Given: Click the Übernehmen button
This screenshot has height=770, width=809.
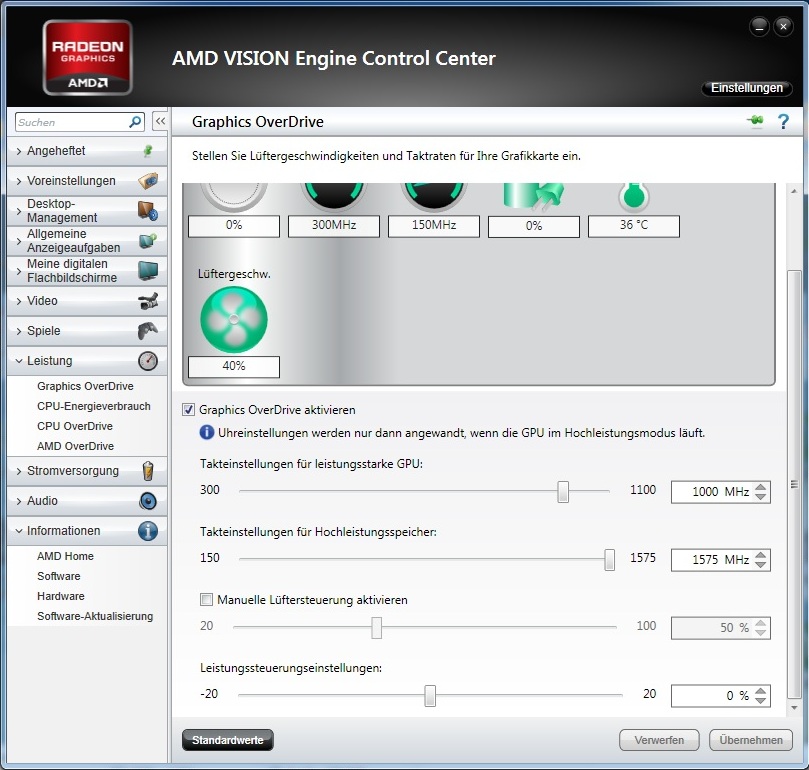Looking at the screenshot, I should [751, 740].
